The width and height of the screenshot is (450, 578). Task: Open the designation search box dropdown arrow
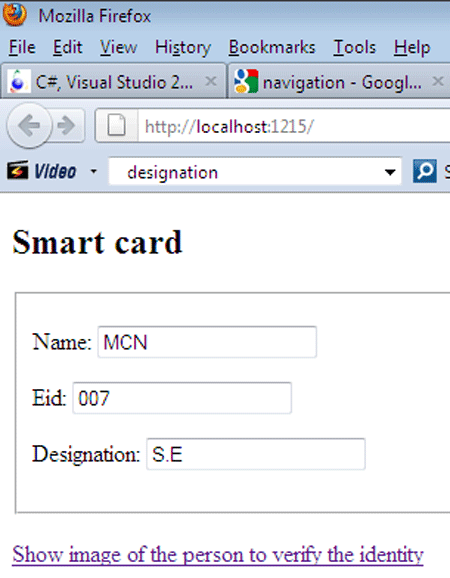tap(390, 172)
